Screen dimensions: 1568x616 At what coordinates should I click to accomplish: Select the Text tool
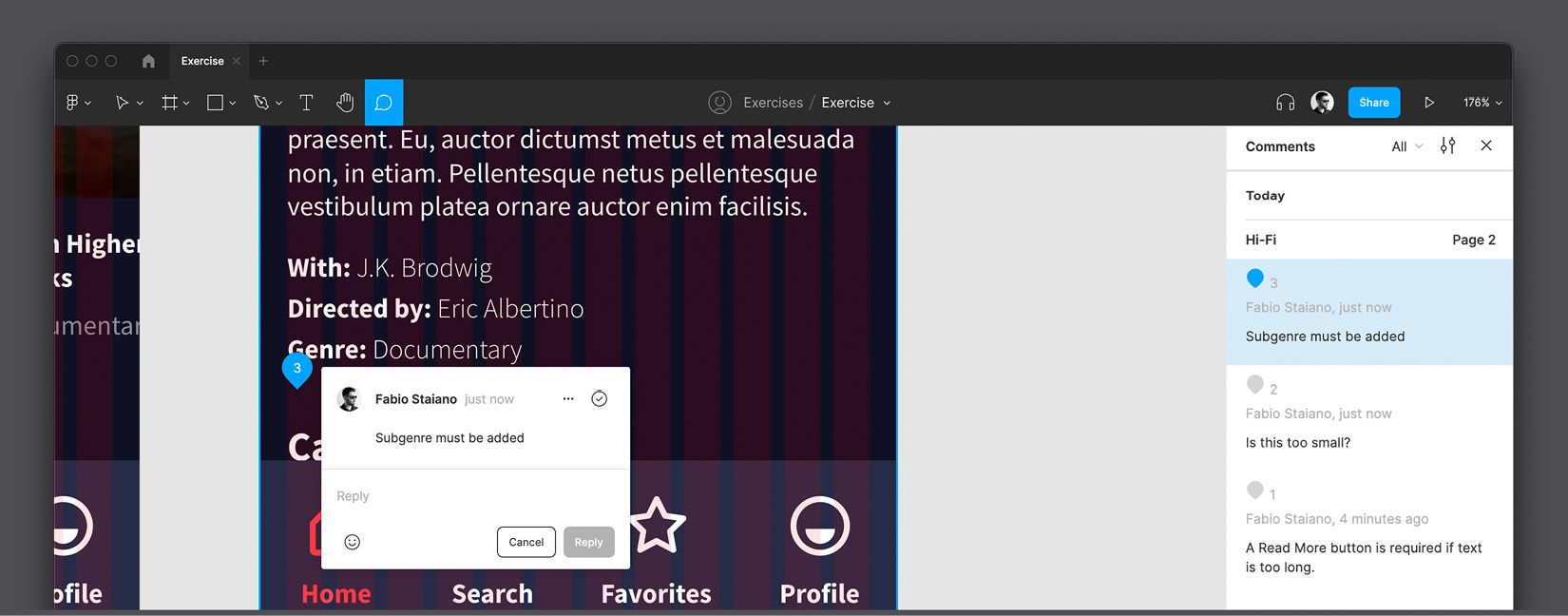coord(306,103)
